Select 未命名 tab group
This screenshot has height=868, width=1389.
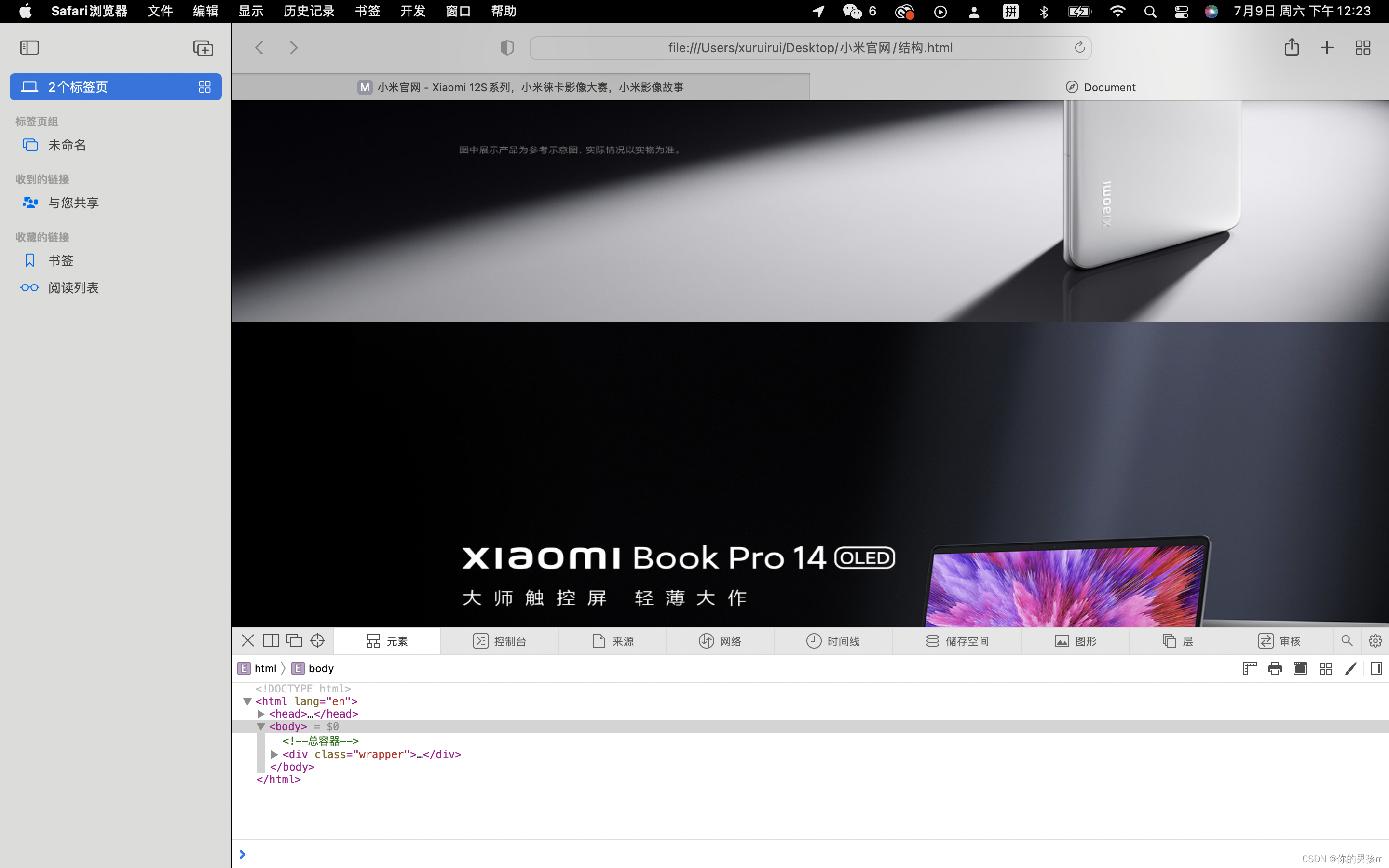coord(66,145)
